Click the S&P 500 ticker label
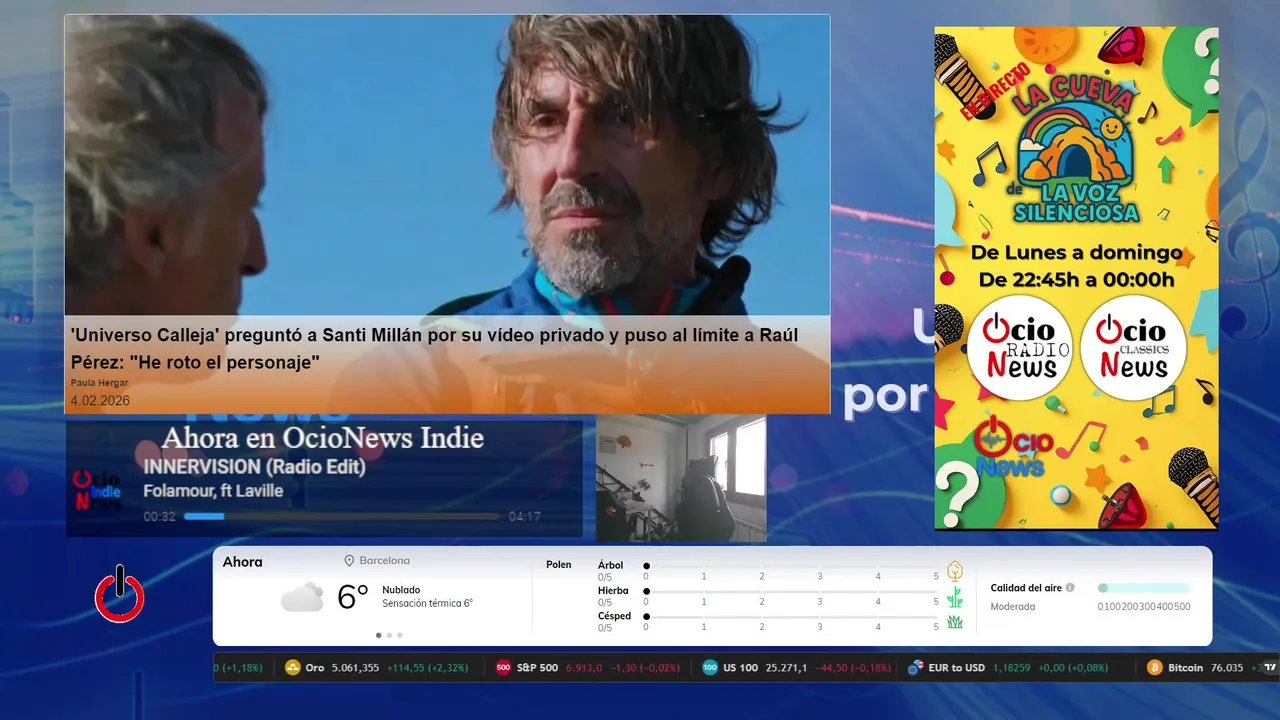 click(x=537, y=667)
